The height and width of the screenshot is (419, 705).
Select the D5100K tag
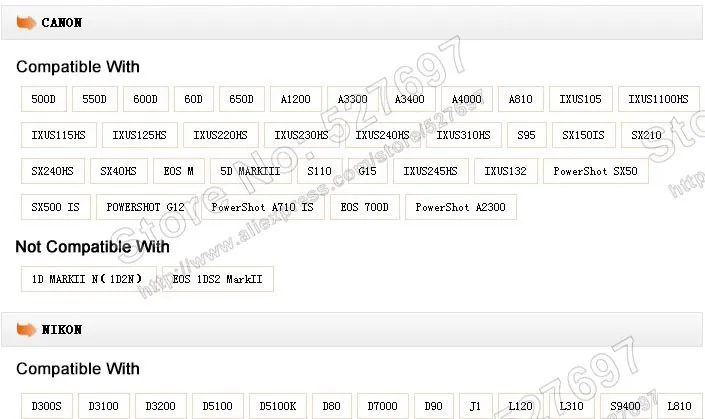(278, 406)
